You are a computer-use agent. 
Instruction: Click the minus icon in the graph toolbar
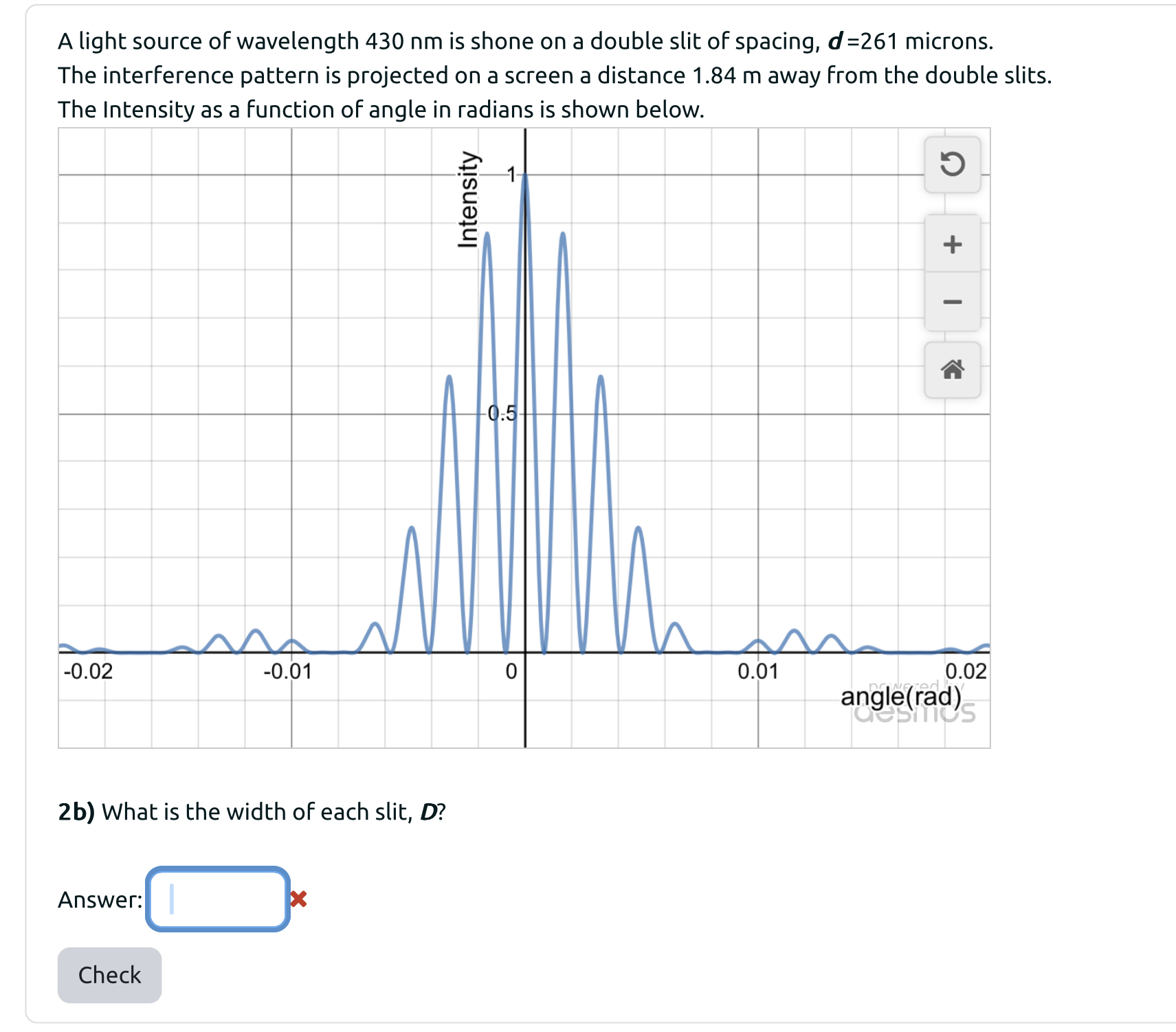coord(954,303)
